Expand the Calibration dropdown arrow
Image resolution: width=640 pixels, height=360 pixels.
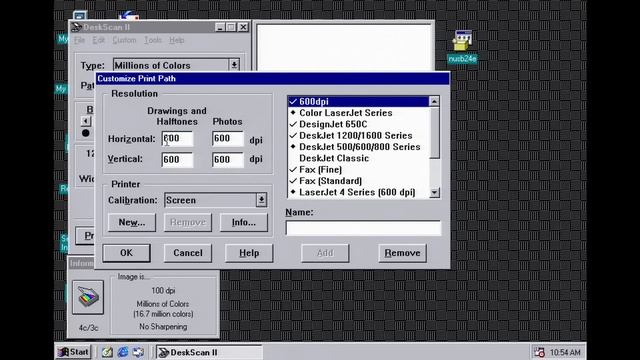click(261, 200)
